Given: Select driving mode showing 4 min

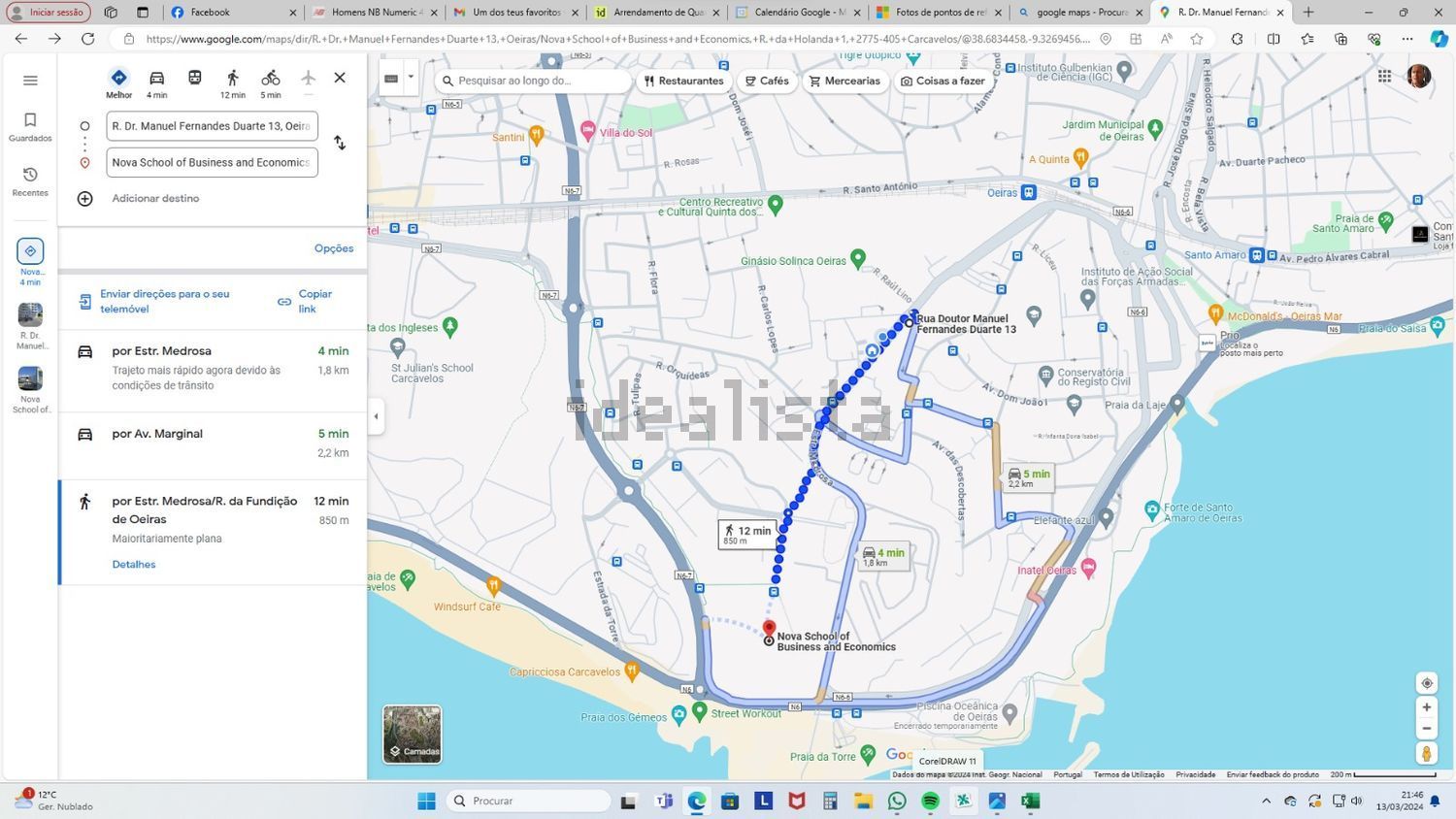Looking at the screenshot, I should tap(156, 83).
